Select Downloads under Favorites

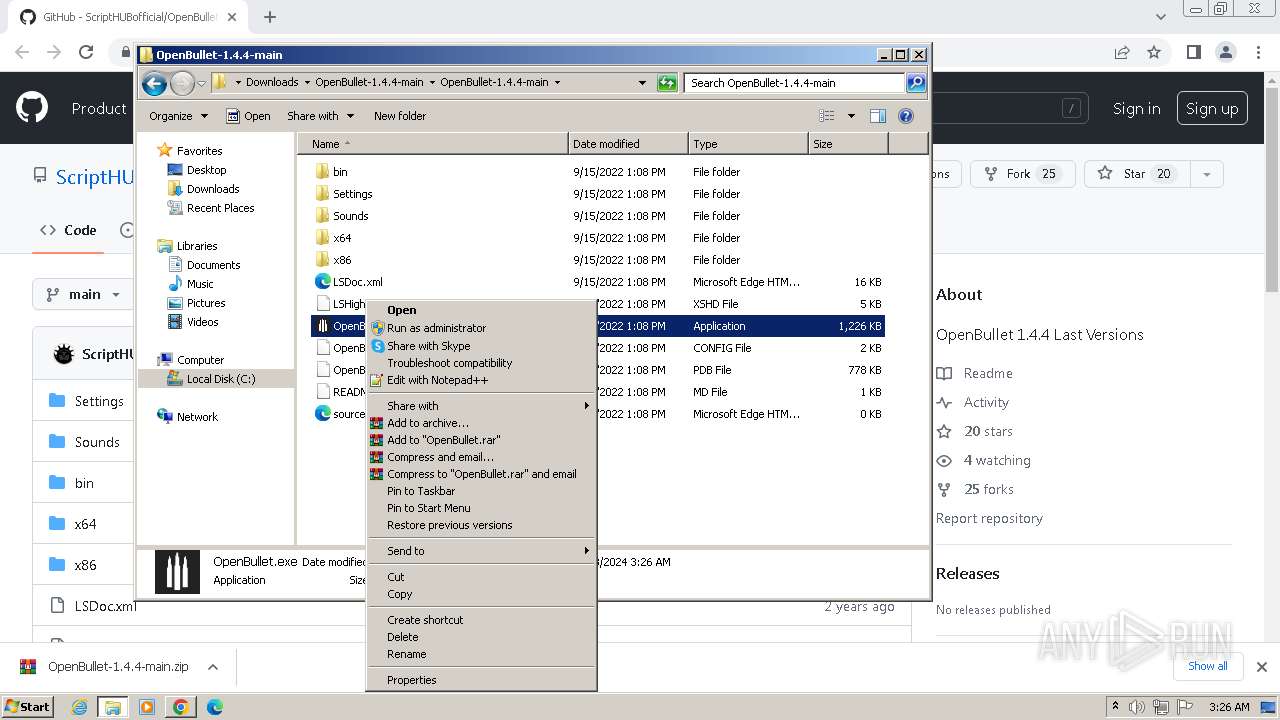click(213, 189)
